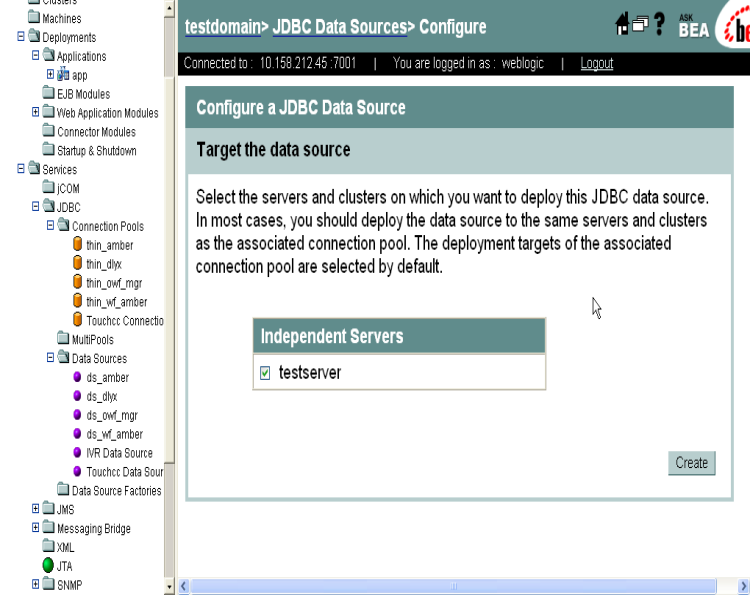This screenshot has width=750, height=595.
Task: Click the purple ds_wf_amber data source icon
Action: point(77,433)
